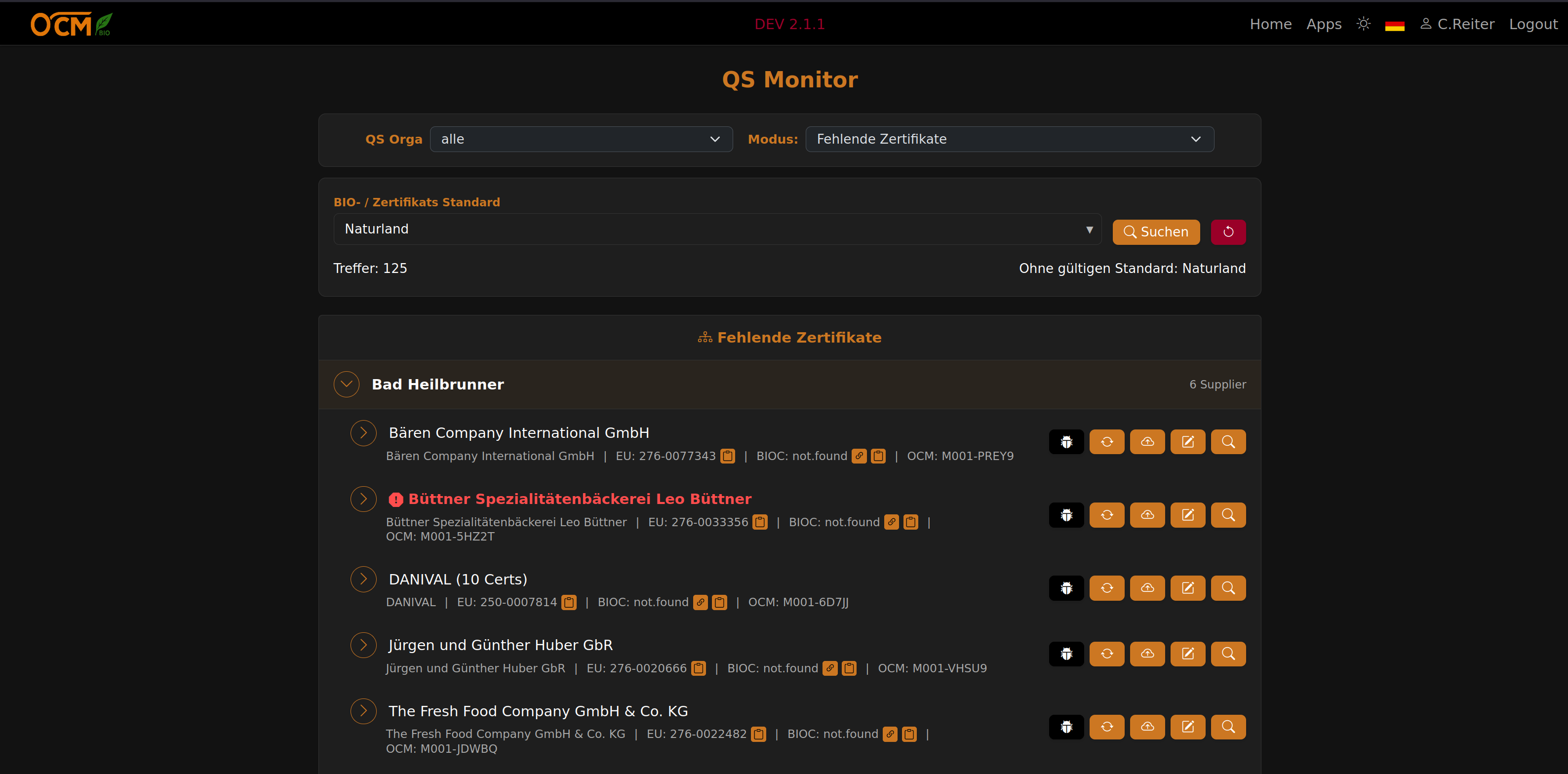This screenshot has width=1568, height=774.
Task: Open Home page
Action: tap(1270, 24)
